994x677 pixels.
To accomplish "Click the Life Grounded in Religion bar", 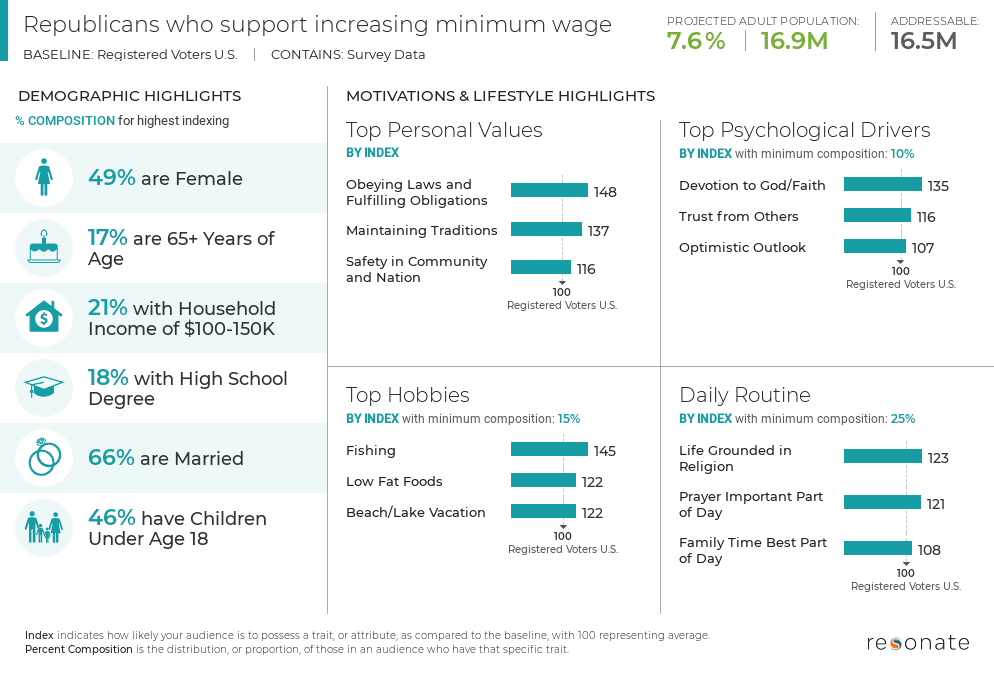I will (x=882, y=457).
